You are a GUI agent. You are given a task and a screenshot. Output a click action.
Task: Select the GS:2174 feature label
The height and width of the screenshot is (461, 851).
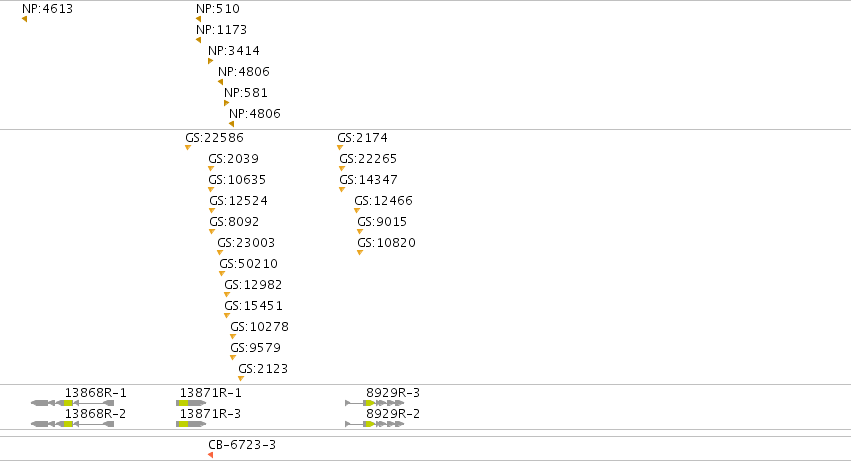click(363, 138)
